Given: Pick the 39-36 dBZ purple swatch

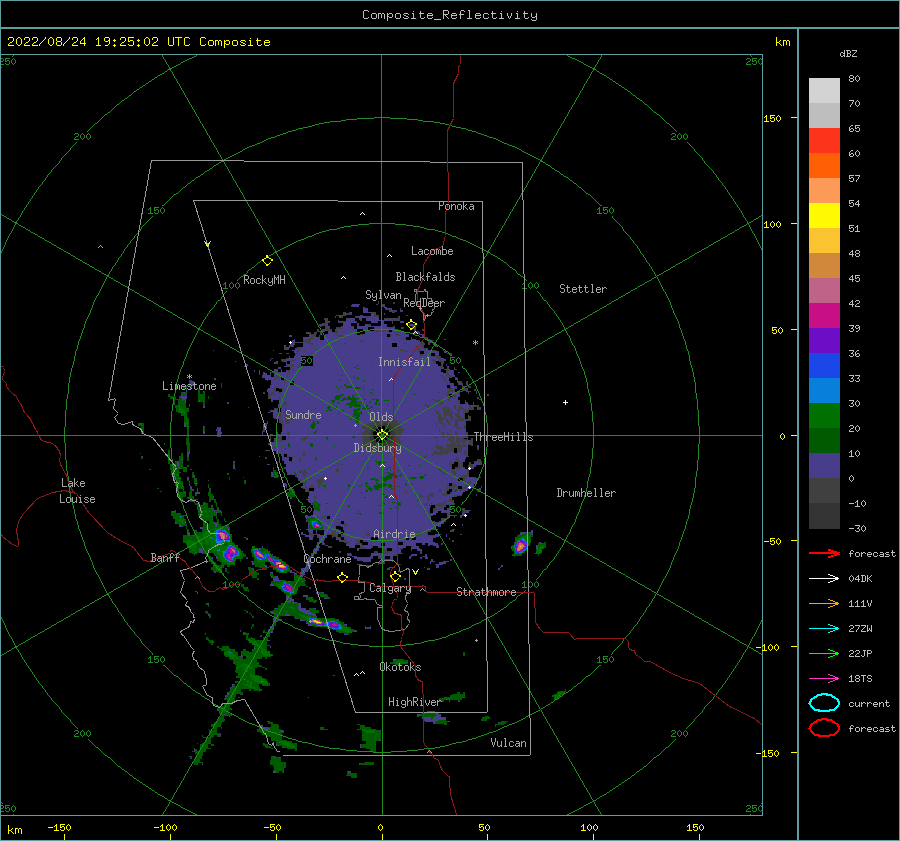Looking at the screenshot, I should (x=824, y=340).
